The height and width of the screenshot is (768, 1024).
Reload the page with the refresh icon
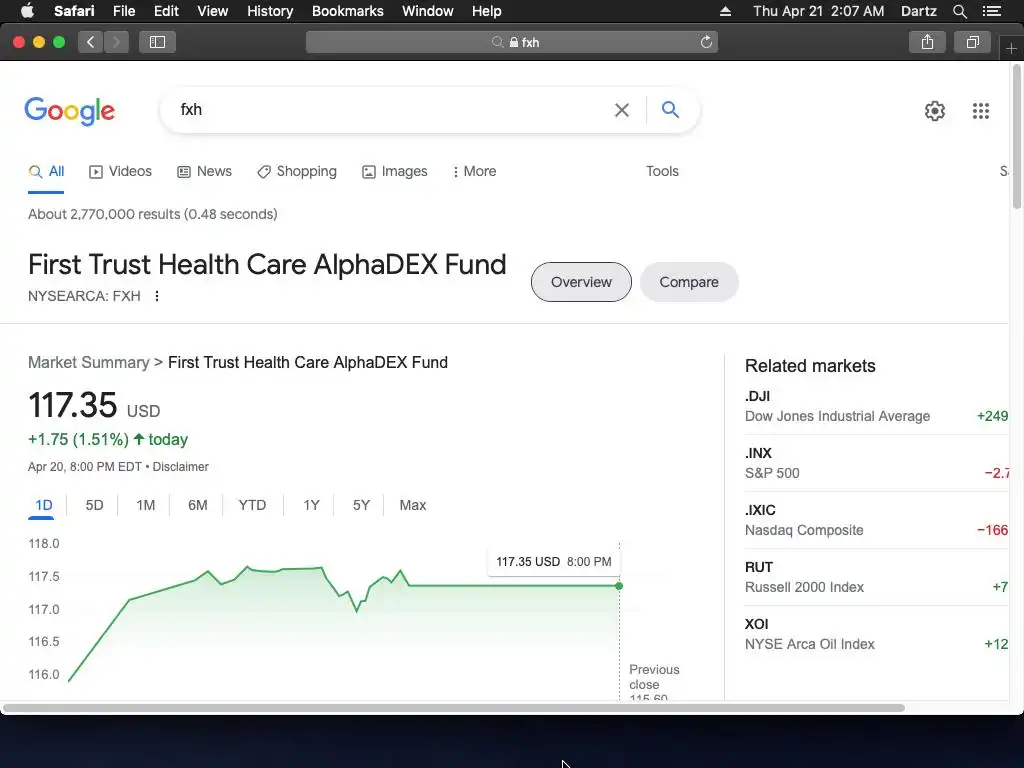point(706,42)
